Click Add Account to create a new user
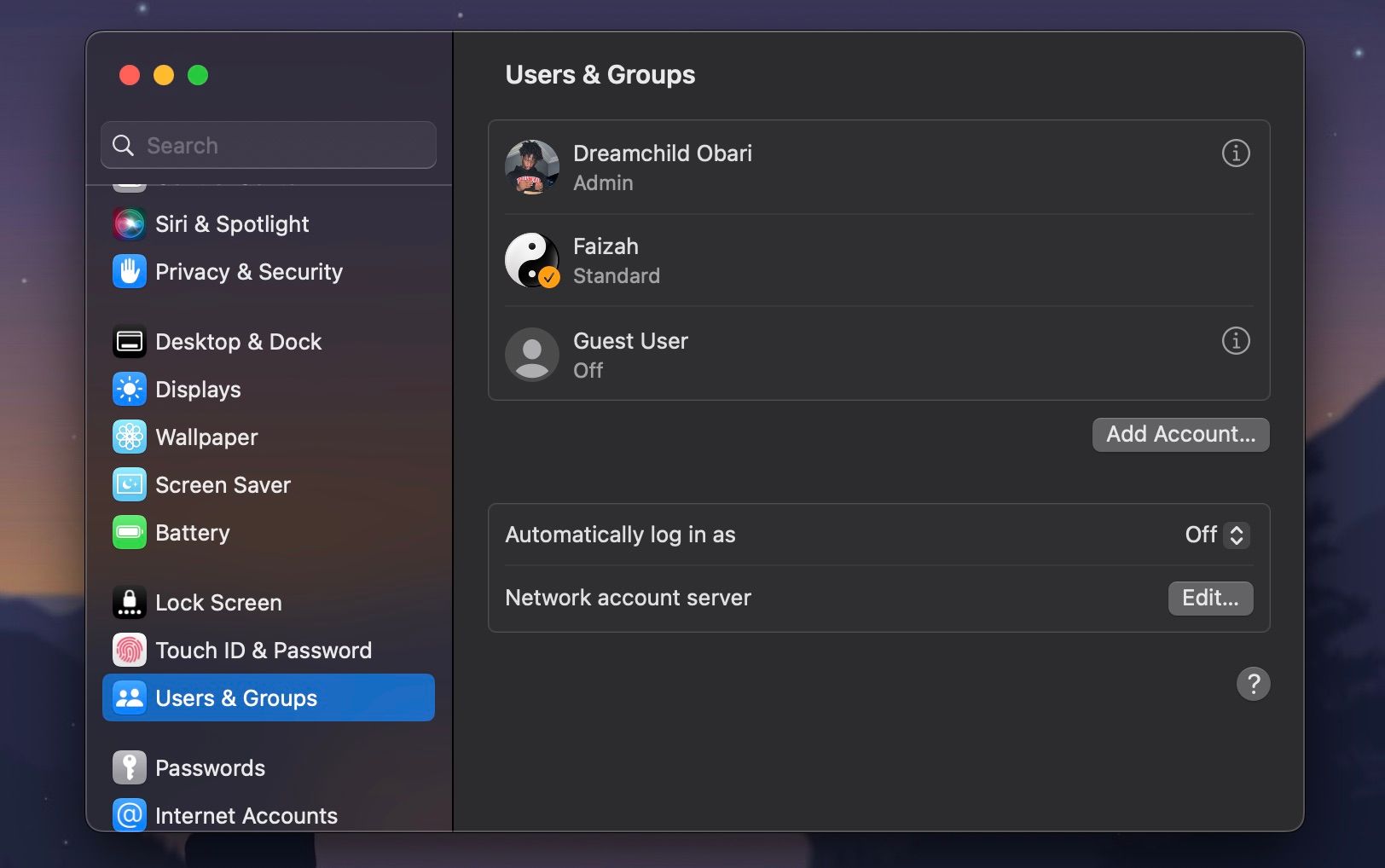Image resolution: width=1385 pixels, height=868 pixels. [1179, 434]
